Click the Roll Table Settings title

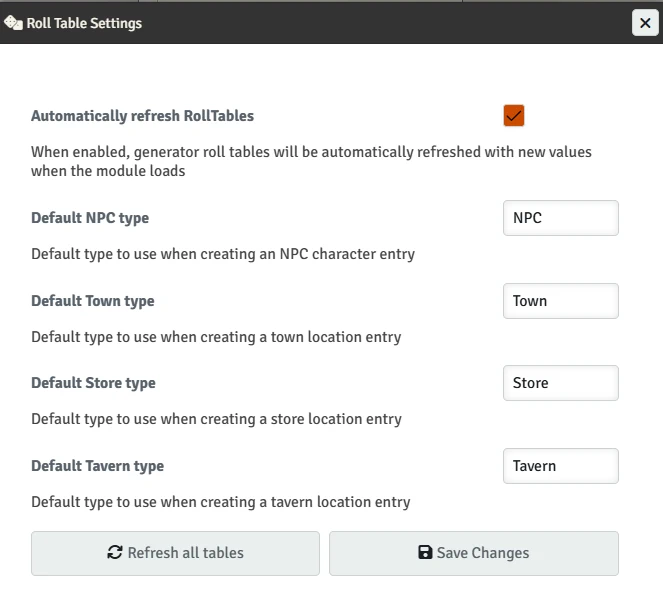(x=84, y=23)
